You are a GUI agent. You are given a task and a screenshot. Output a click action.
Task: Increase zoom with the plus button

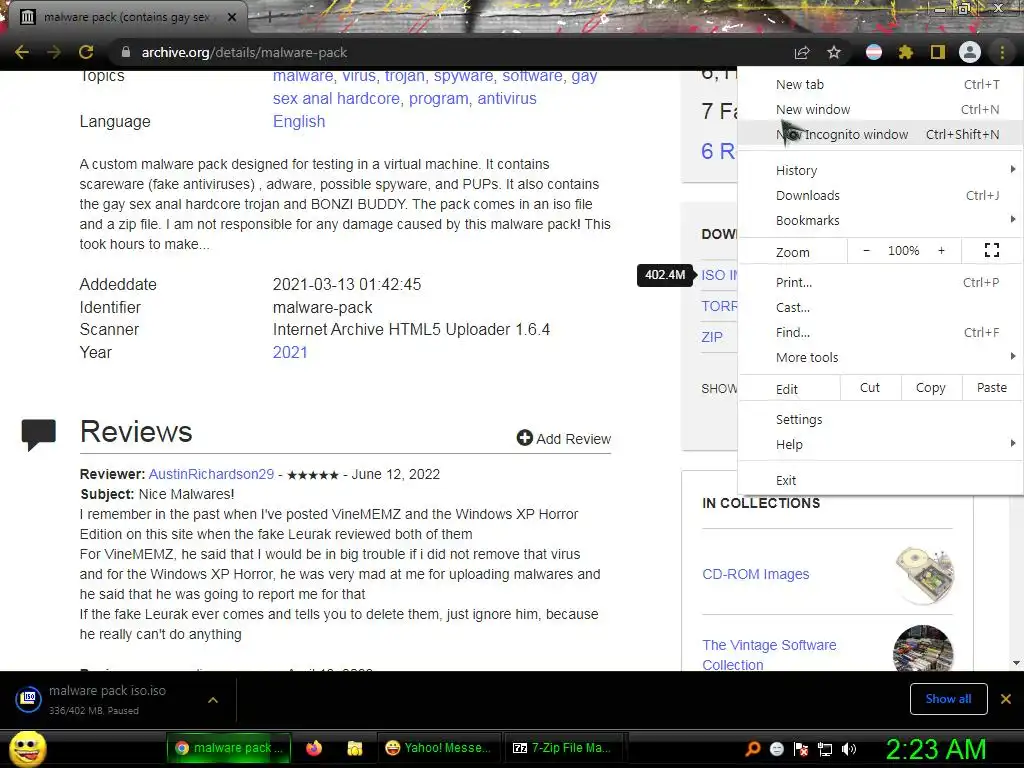click(x=941, y=251)
